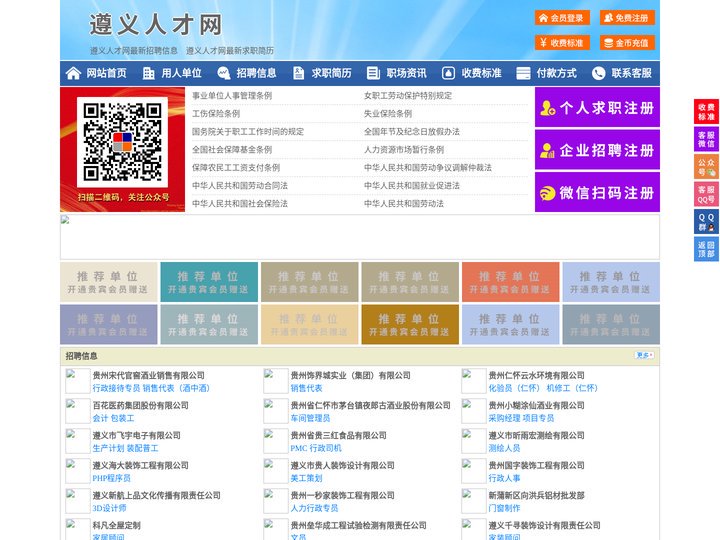720x540 pixels.
Task: Click 贵州省贵三红食品有限公司 company name
Action: pos(338,435)
